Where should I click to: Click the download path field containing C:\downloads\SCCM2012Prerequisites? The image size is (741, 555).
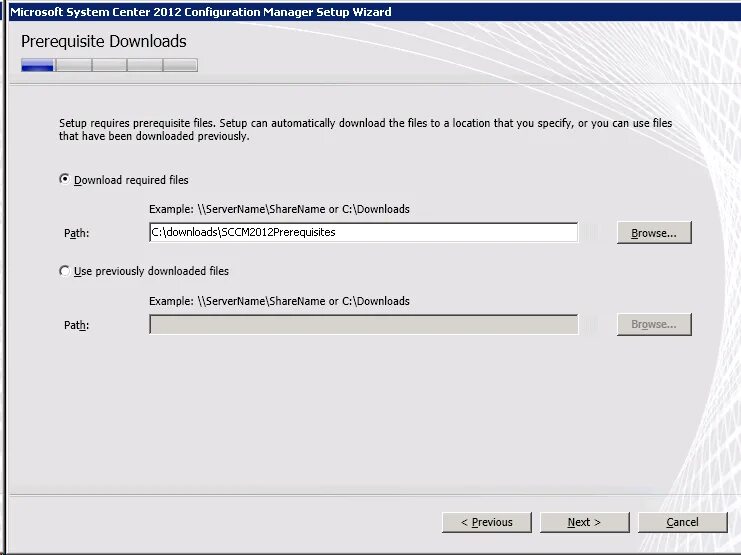pyautogui.click(x=363, y=232)
